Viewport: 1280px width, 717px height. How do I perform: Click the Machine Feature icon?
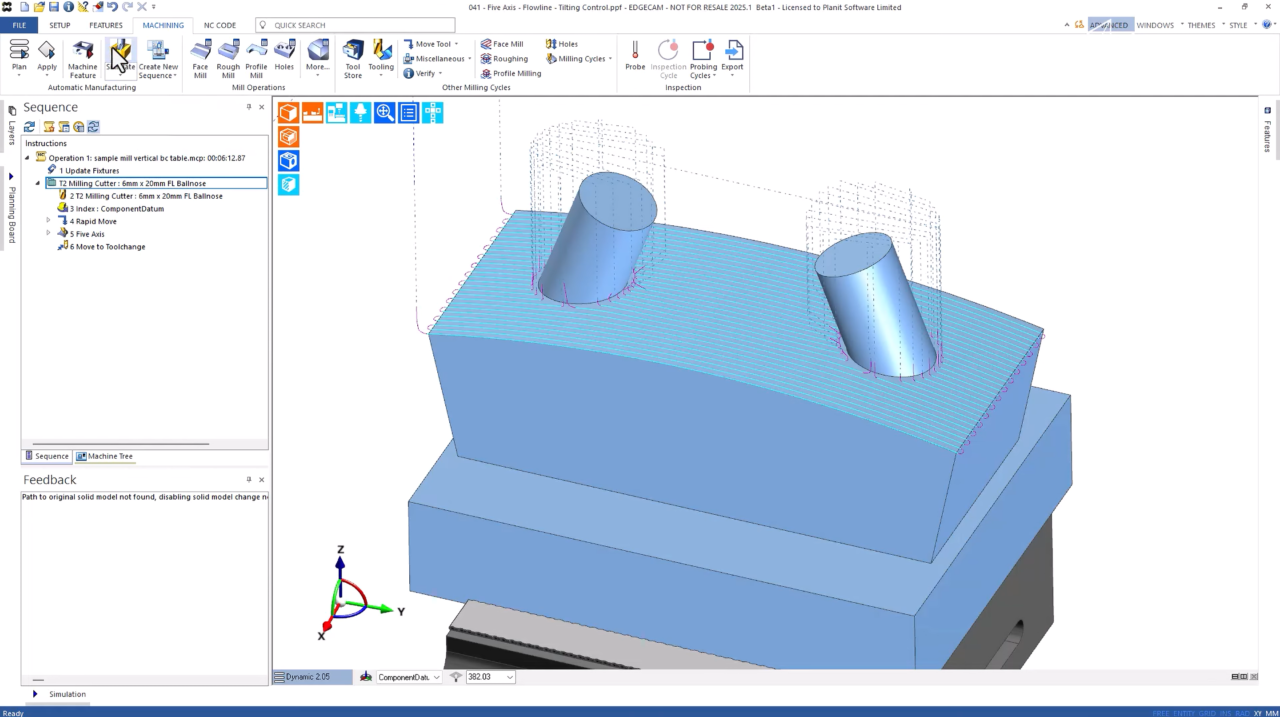[x=83, y=58]
